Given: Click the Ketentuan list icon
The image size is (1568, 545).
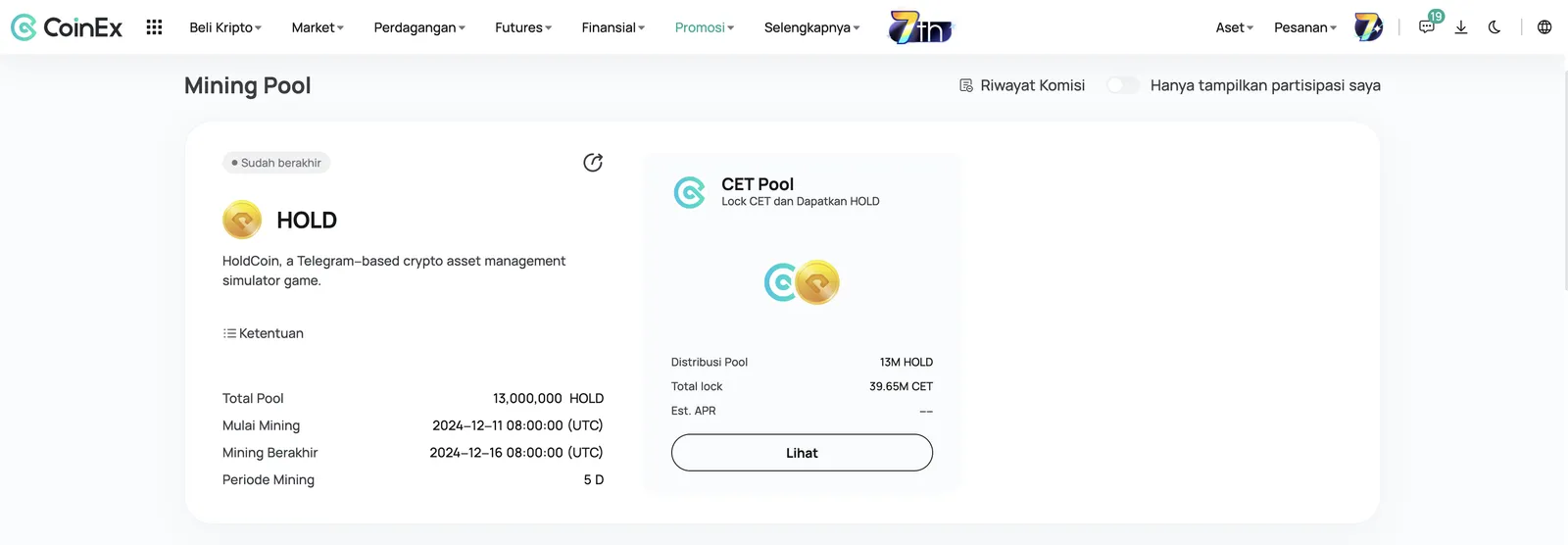Looking at the screenshot, I should point(229,333).
